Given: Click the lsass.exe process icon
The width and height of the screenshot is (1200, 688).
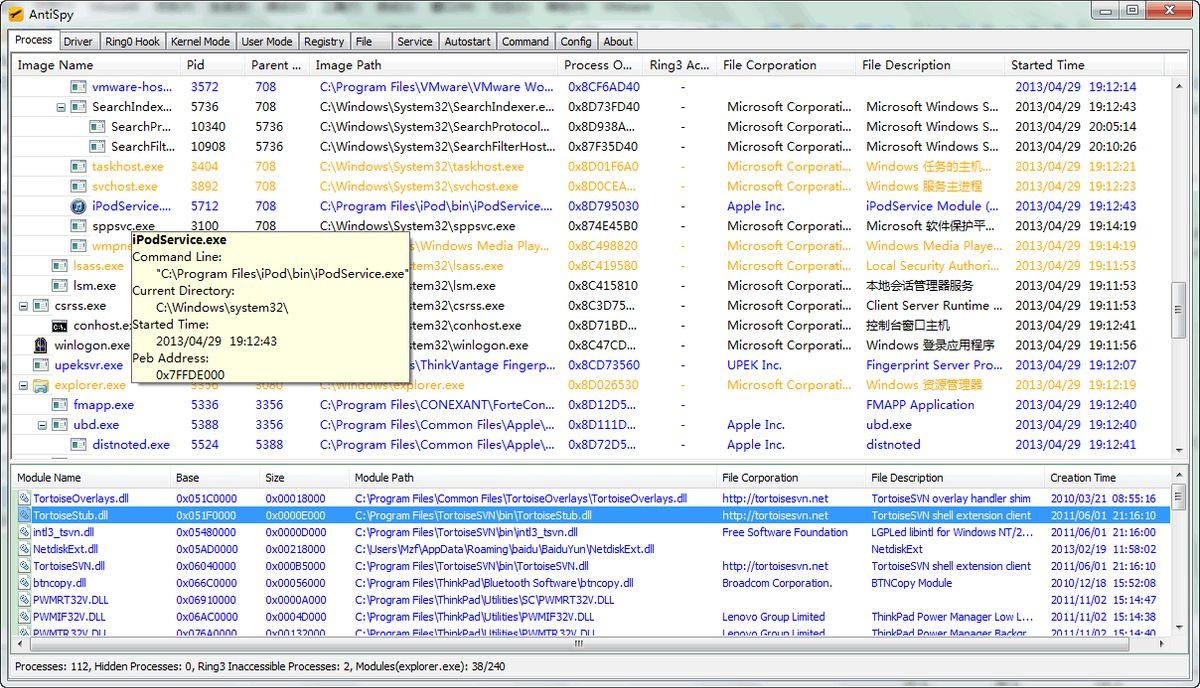Looking at the screenshot, I should 60,266.
